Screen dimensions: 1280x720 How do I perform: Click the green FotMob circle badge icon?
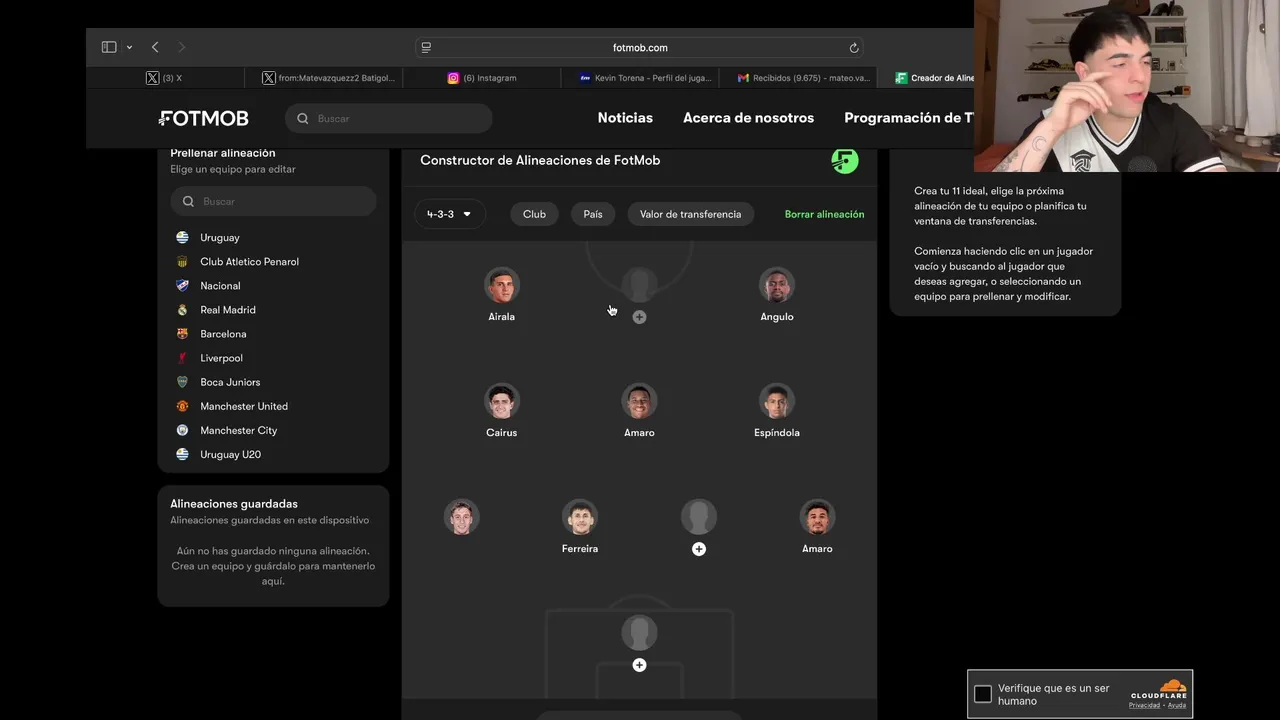pyautogui.click(x=845, y=160)
